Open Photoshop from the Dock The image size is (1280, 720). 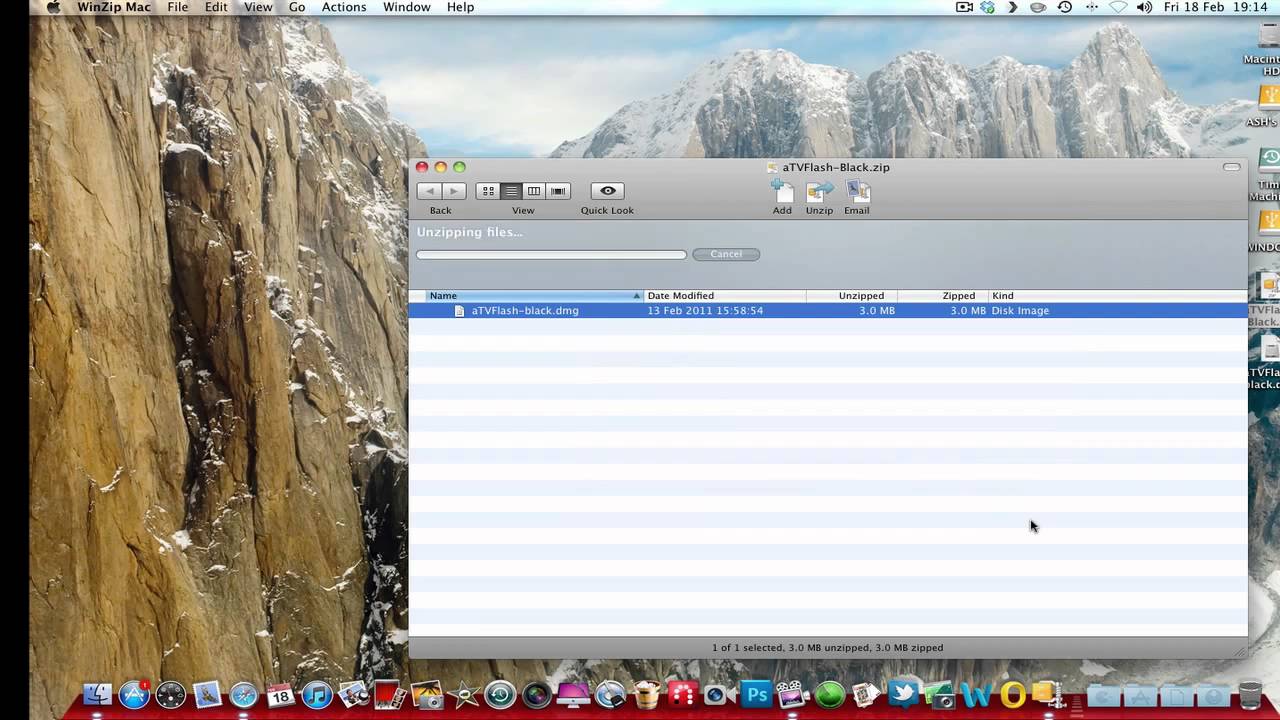[757, 695]
